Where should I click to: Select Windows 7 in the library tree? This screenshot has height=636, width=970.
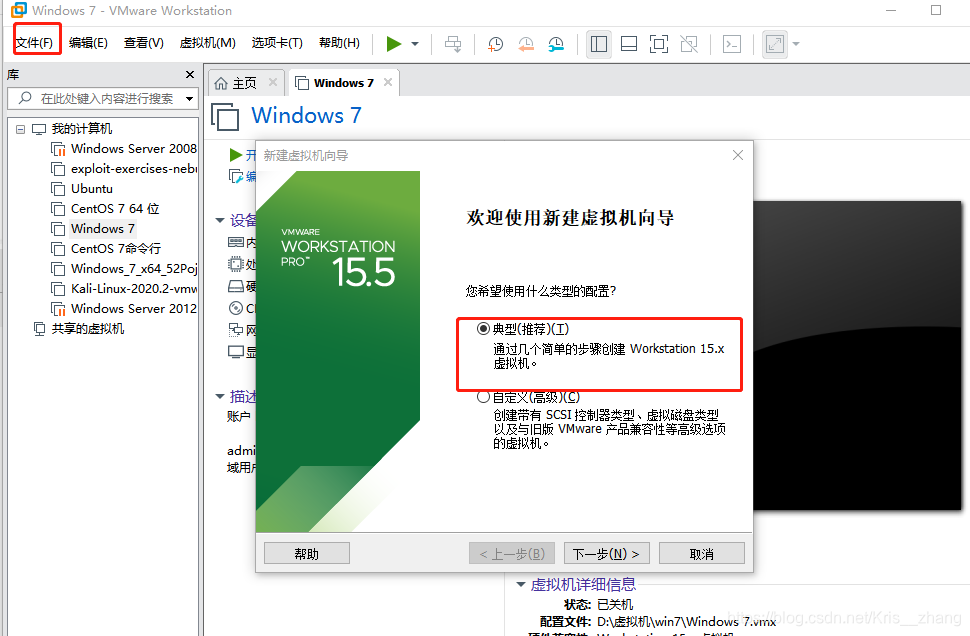[x=93, y=228]
